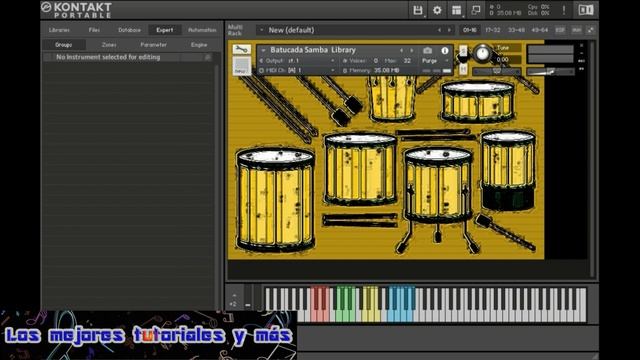Click the Tune knob
This screenshot has height=360, width=640.
tap(482, 53)
